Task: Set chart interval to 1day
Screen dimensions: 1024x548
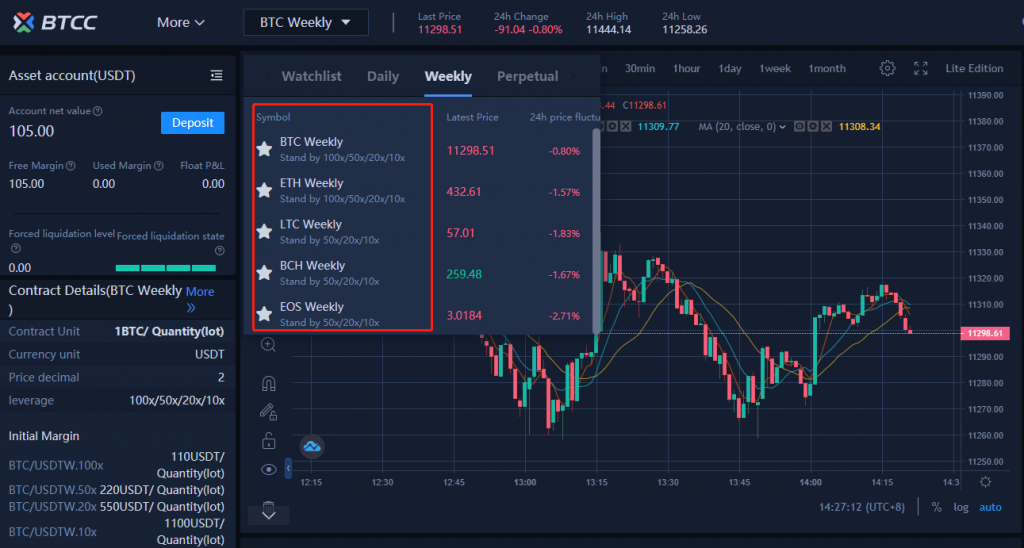Action: coord(729,69)
